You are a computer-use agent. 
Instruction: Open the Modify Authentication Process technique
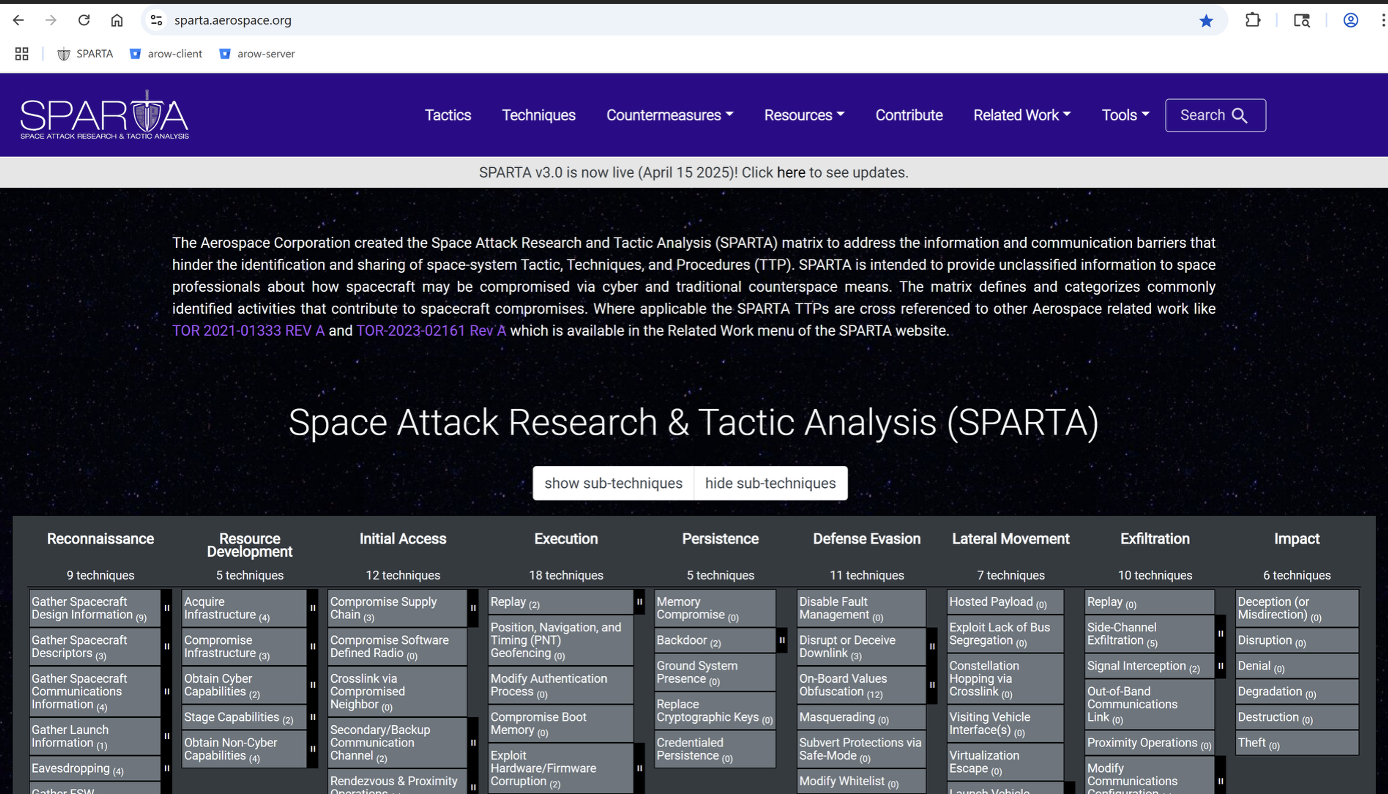tap(560, 685)
